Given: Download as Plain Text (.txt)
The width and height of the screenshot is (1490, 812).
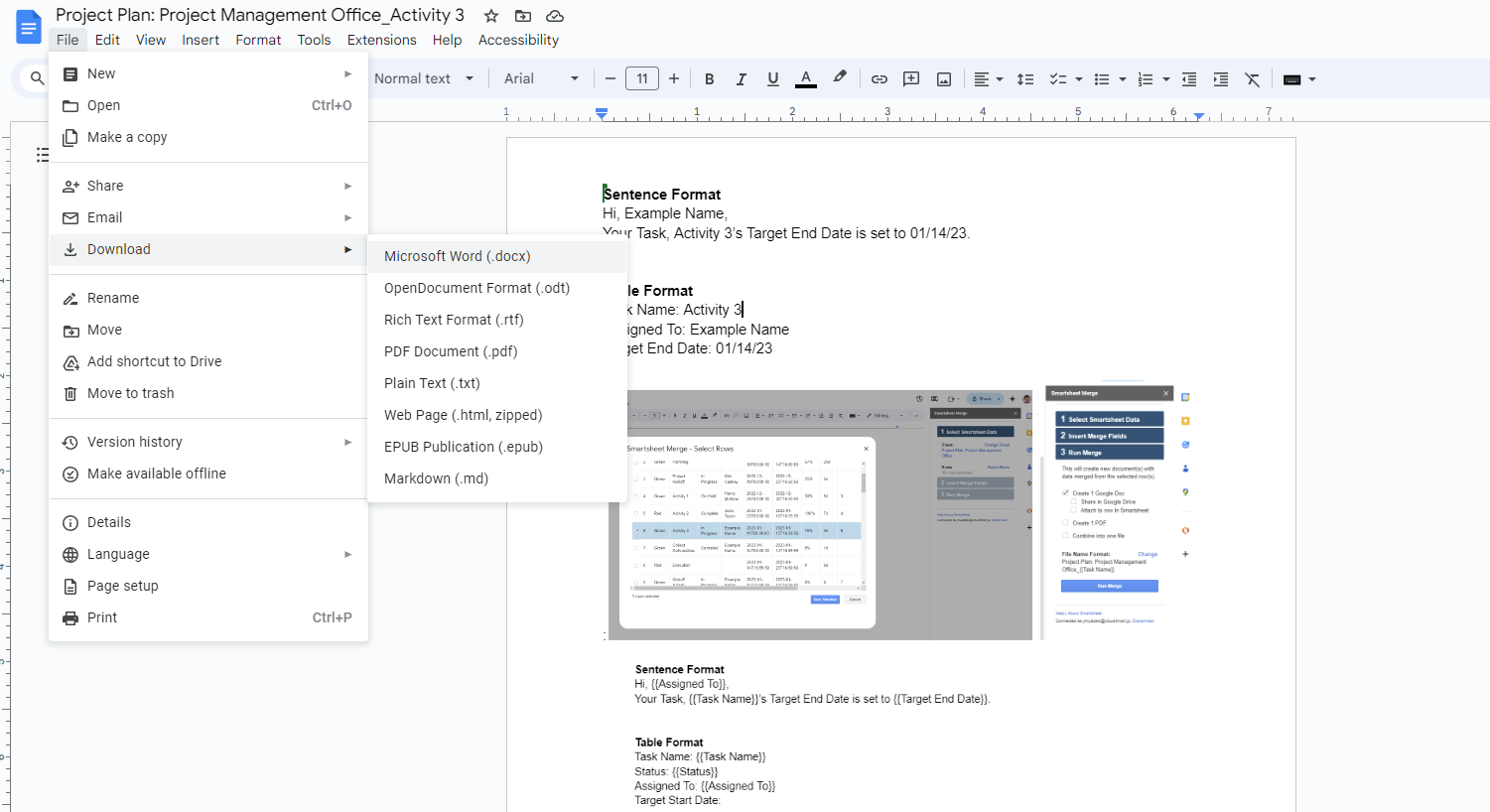Looking at the screenshot, I should tap(497, 383).
